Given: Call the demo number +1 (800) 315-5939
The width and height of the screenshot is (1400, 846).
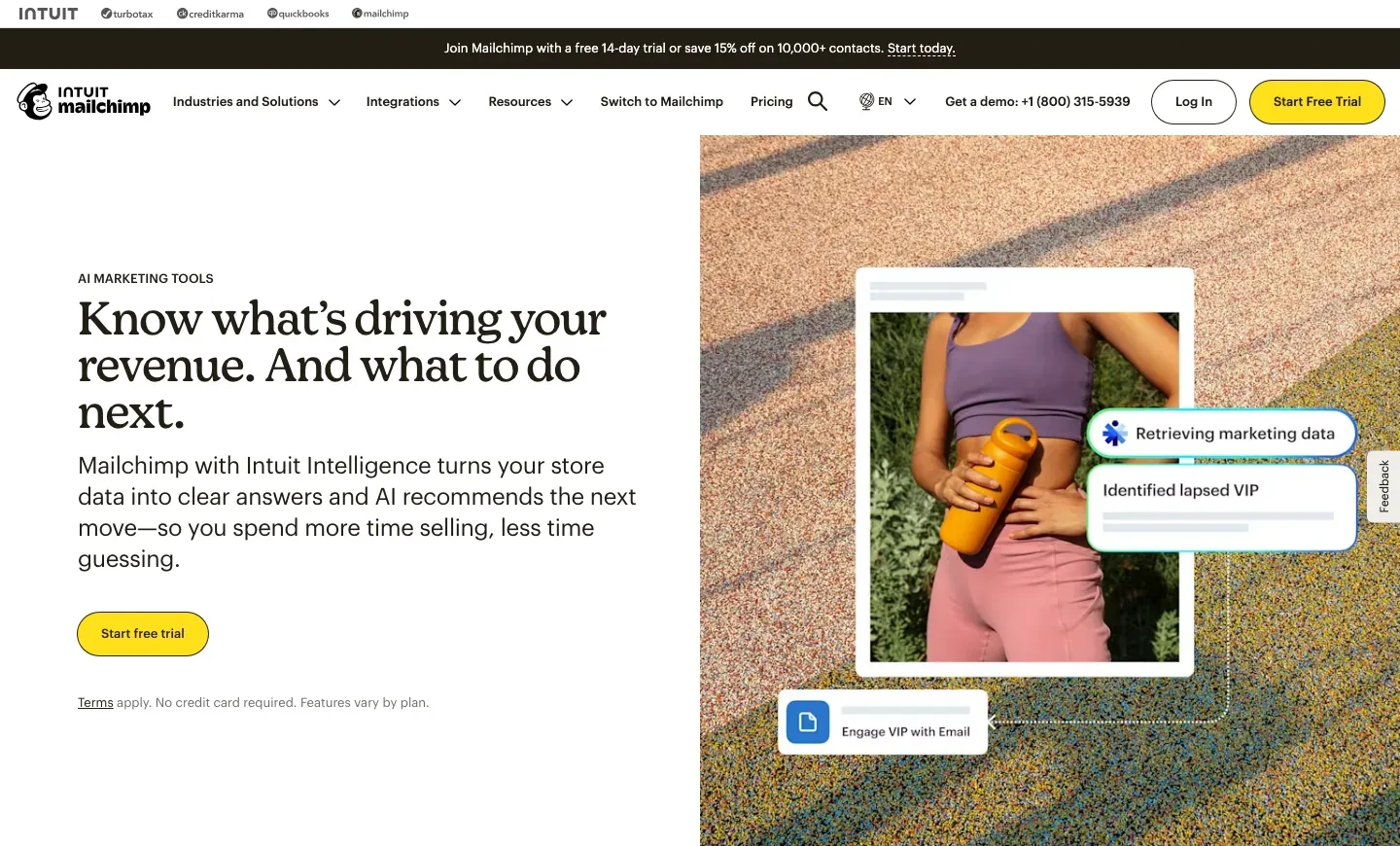Looking at the screenshot, I should [x=1037, y=102].
